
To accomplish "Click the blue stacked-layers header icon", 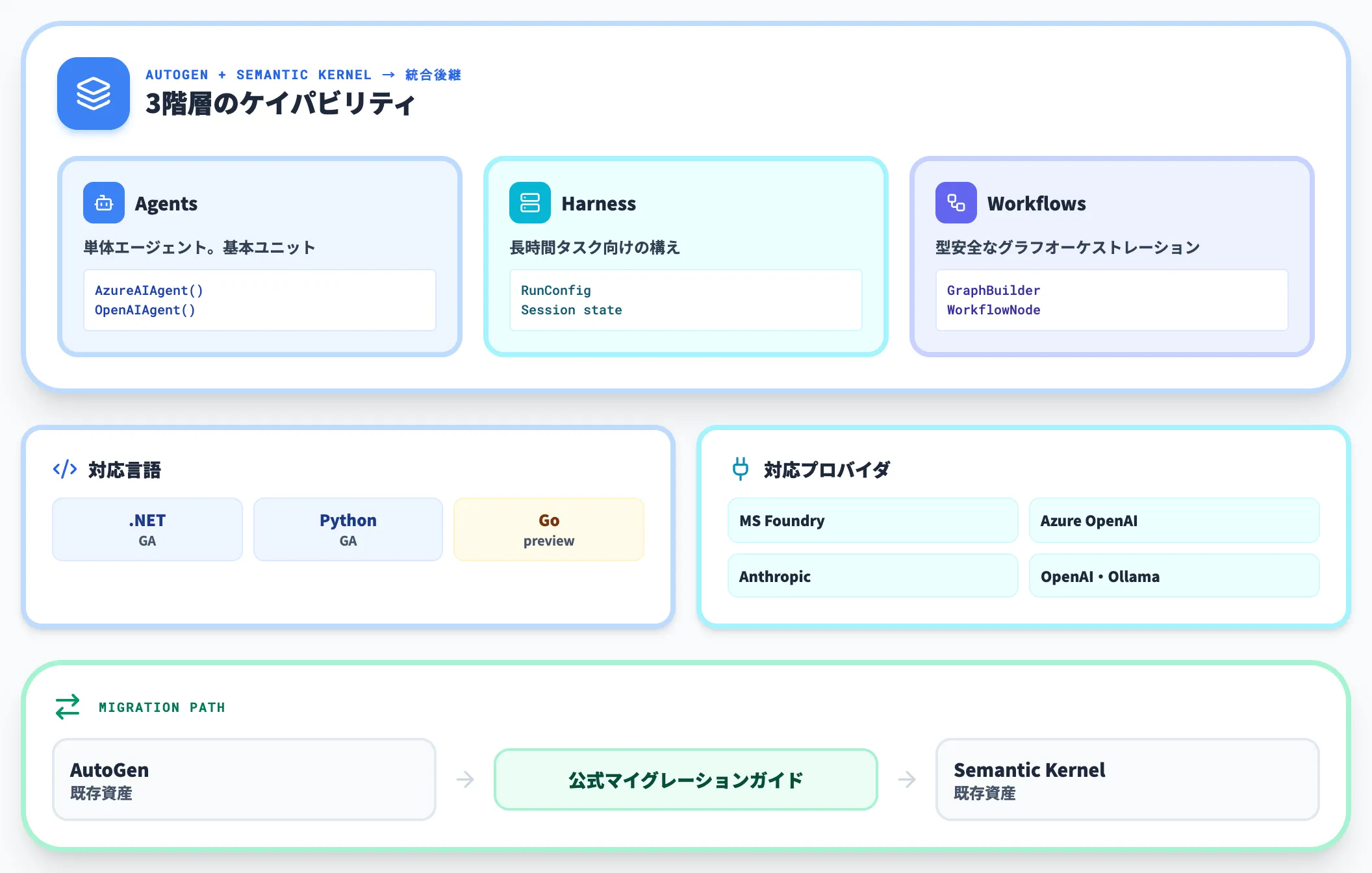I will point(94,94).
